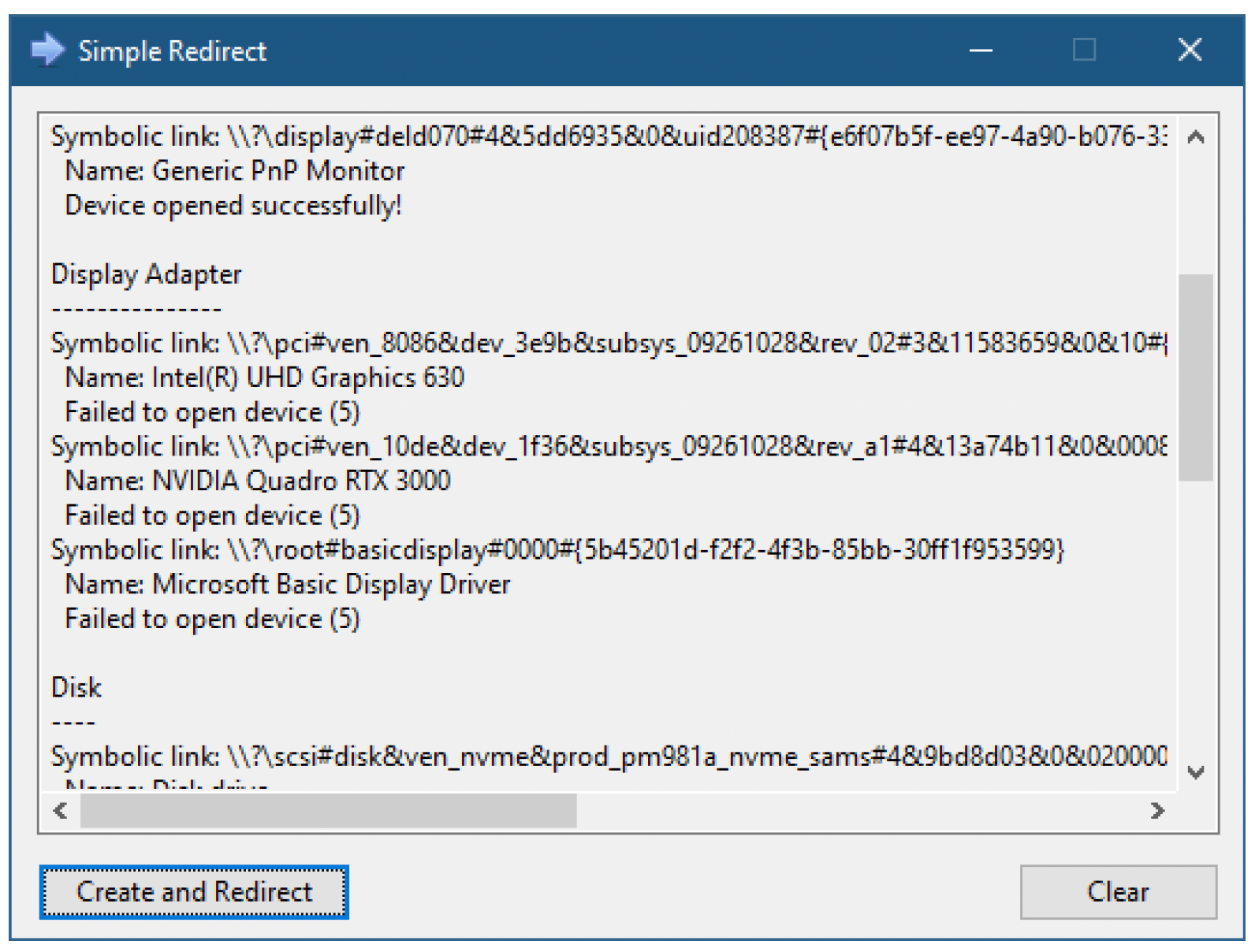1255x952 pixels.
Task: Click the Simple Redirect arrow app icon
Action: coord(47,50)
